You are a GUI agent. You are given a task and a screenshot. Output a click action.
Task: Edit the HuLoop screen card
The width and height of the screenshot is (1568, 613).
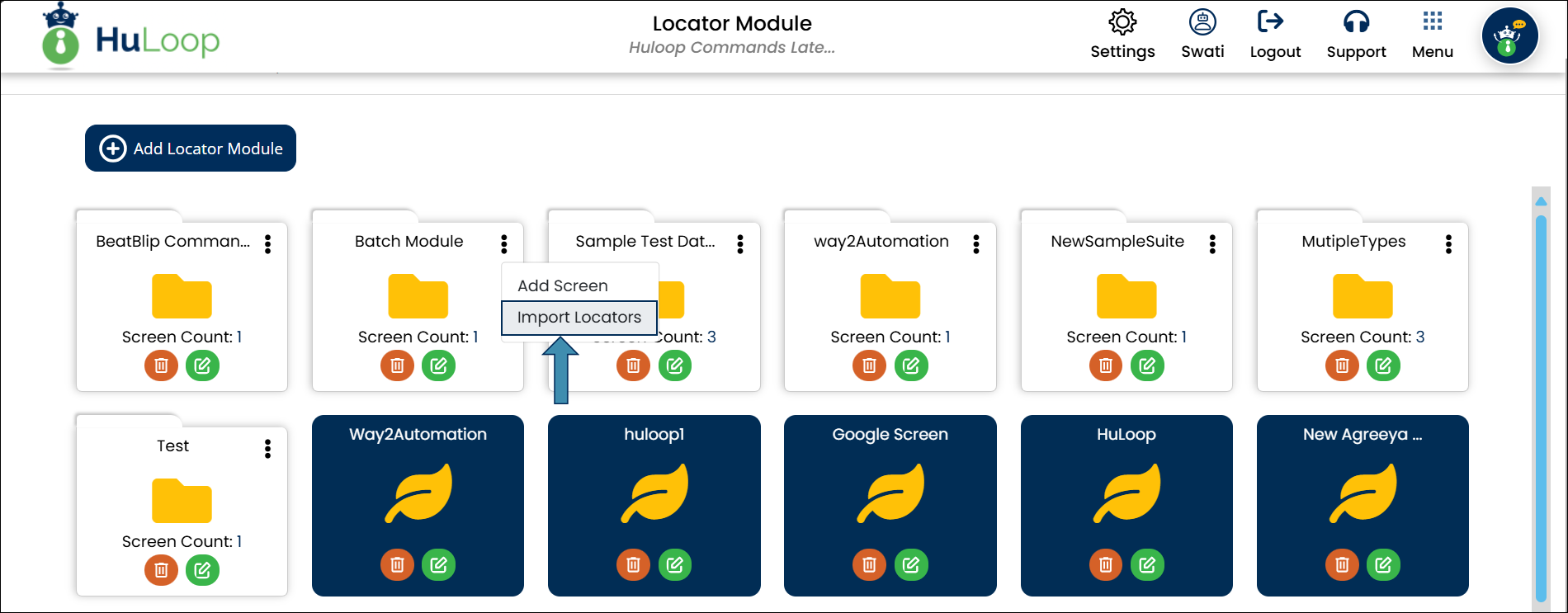click(1147, 564)
